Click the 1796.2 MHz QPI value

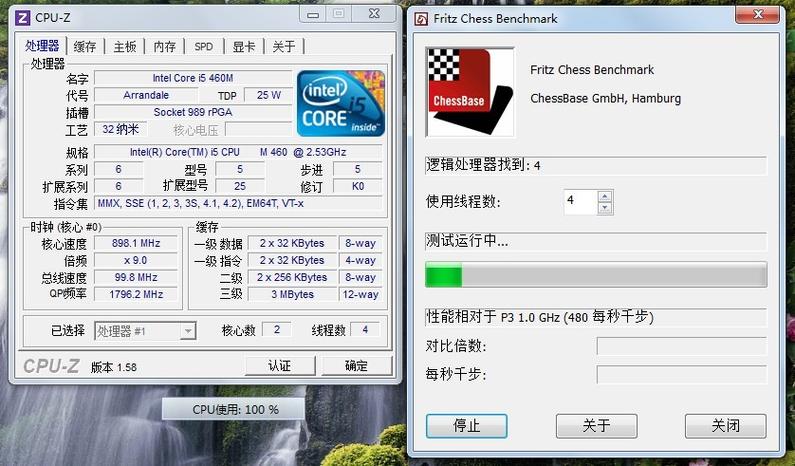136,294
